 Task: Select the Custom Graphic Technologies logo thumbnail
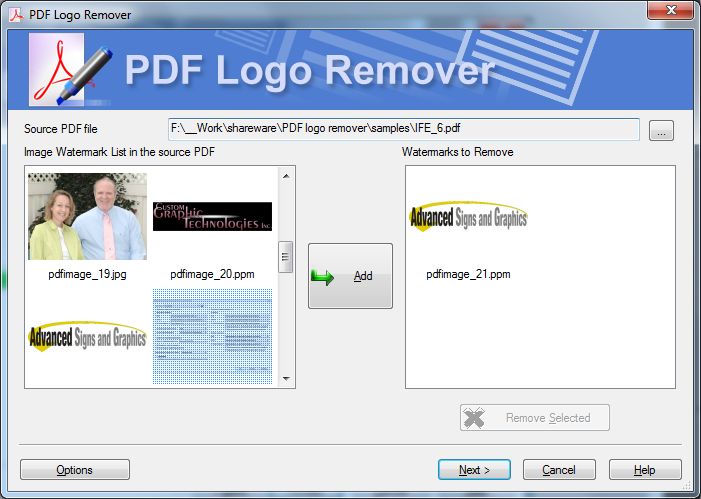(x=212, y=216)
